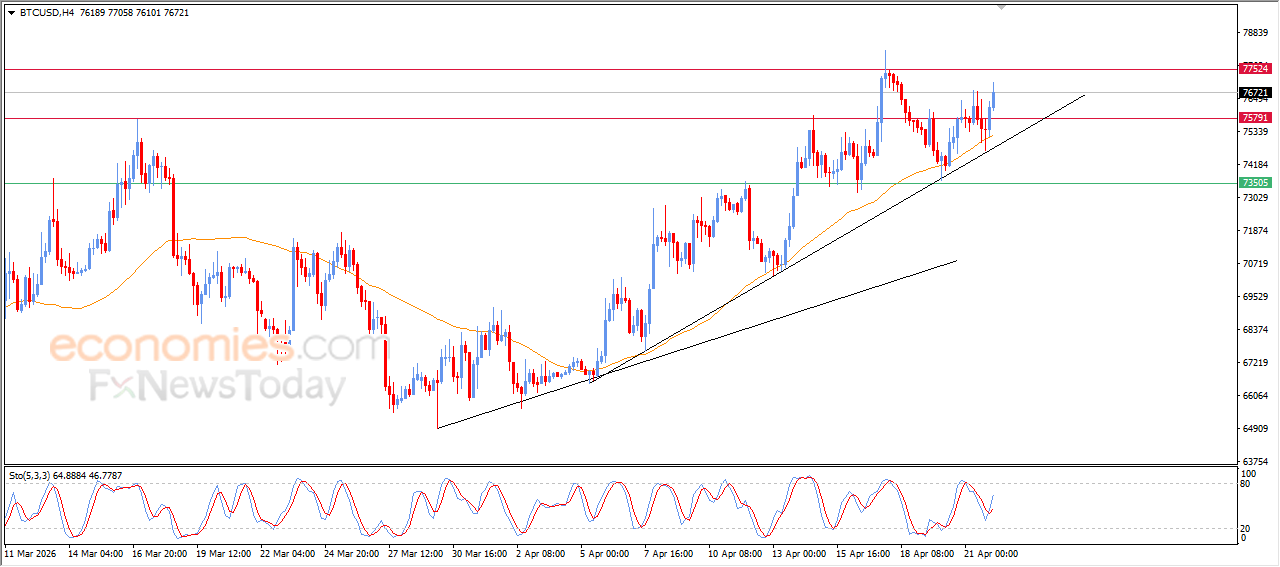
Task: Click the 15 Apr 16:00 time label
Action: [865, 553]
